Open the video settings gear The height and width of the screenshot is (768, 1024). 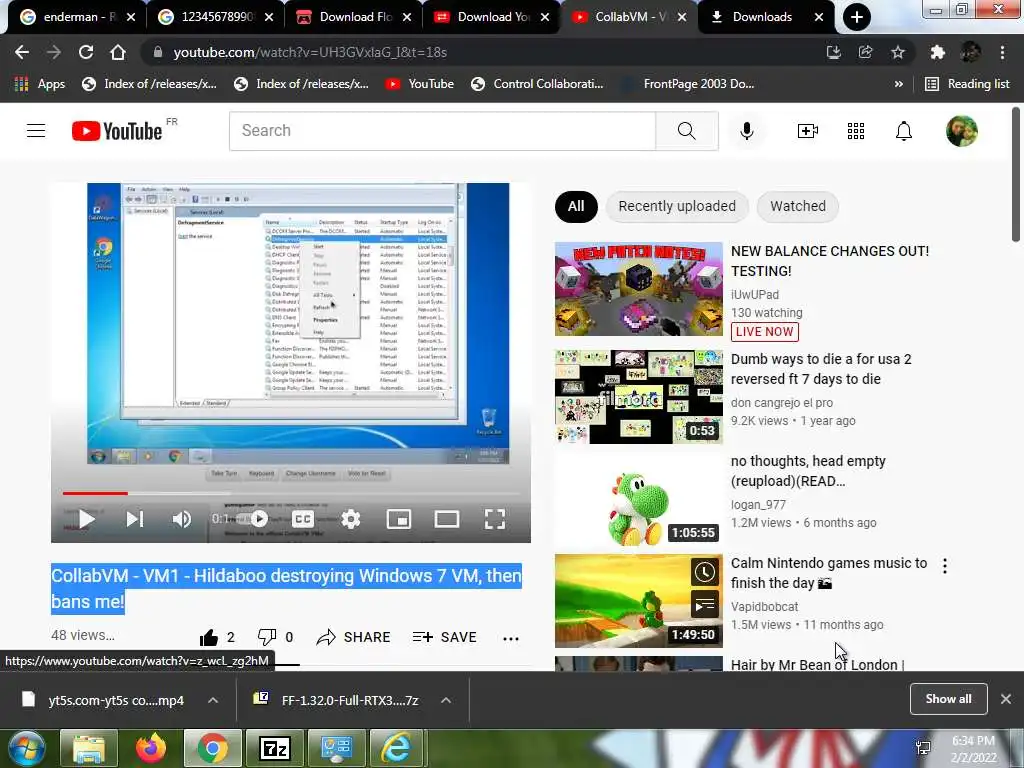click(x=351, y=519)
